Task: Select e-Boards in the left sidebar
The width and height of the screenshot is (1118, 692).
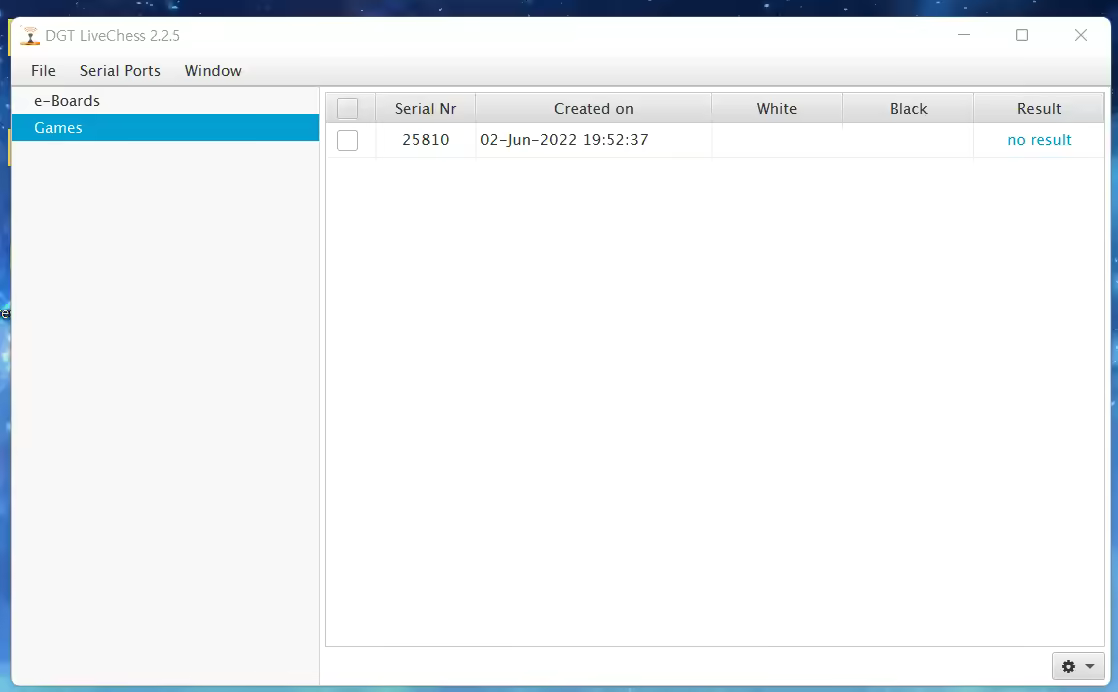Action: pos(67,101)
